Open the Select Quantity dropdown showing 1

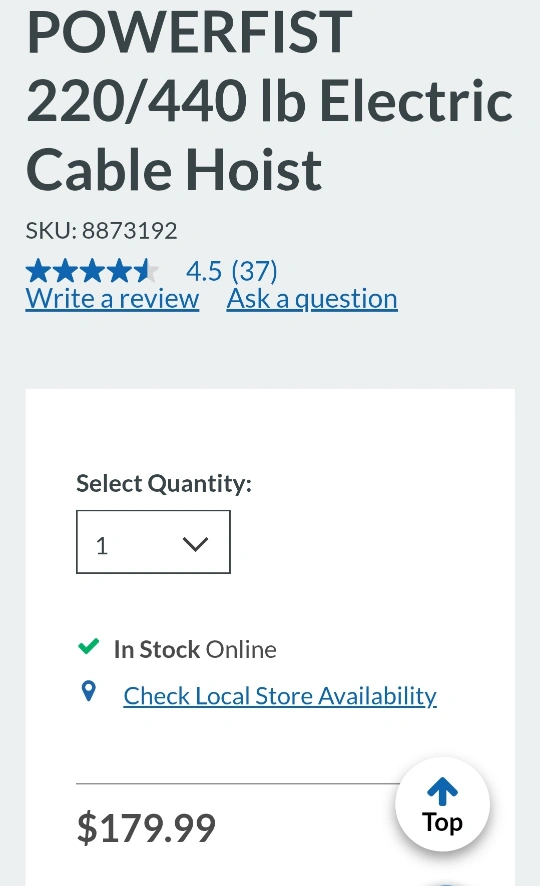(153, 542)
